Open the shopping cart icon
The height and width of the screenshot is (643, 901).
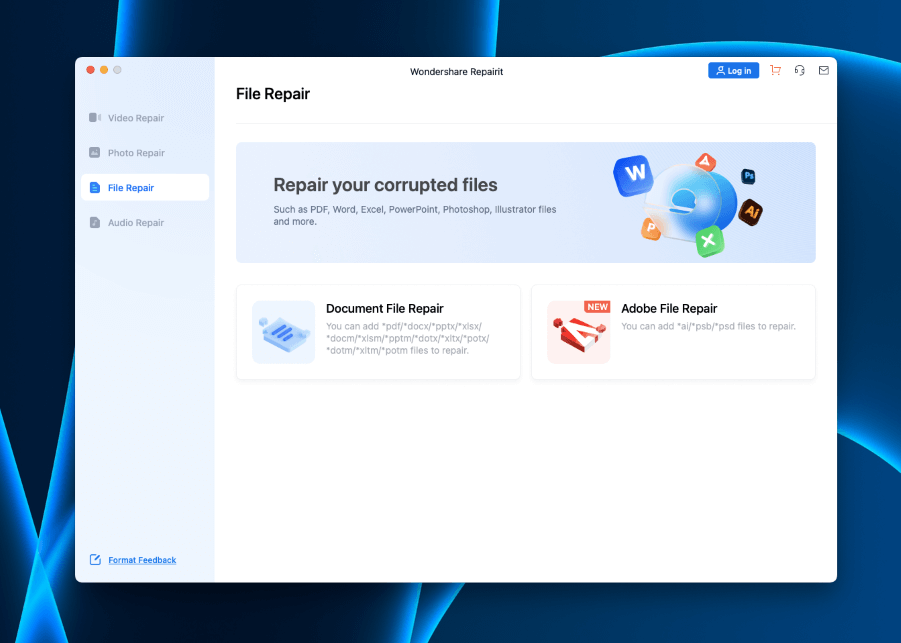pos(775,70)
